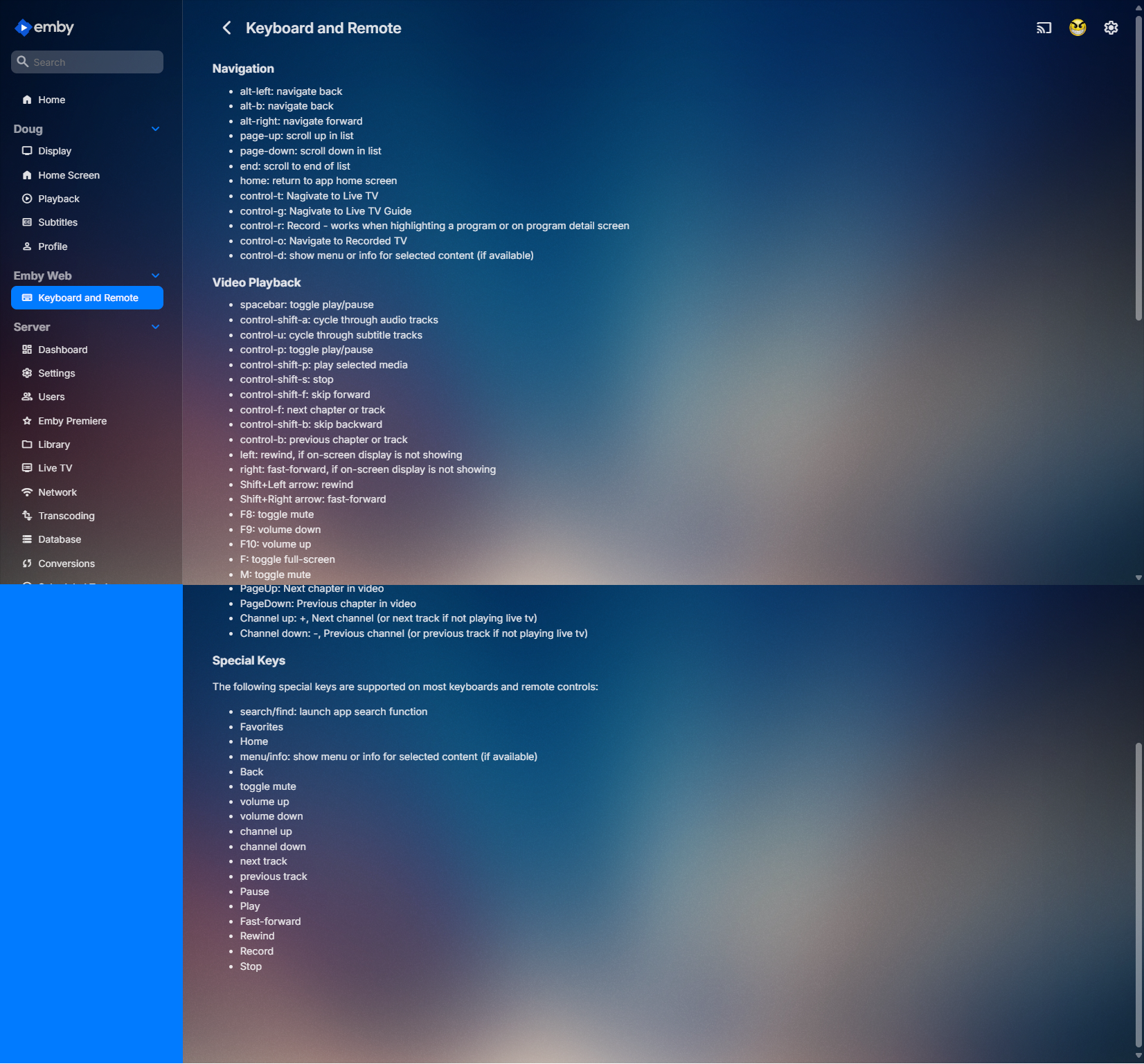1144x1064 pixels.
Task: Open the Conversions page
Action: coord(87,563)
